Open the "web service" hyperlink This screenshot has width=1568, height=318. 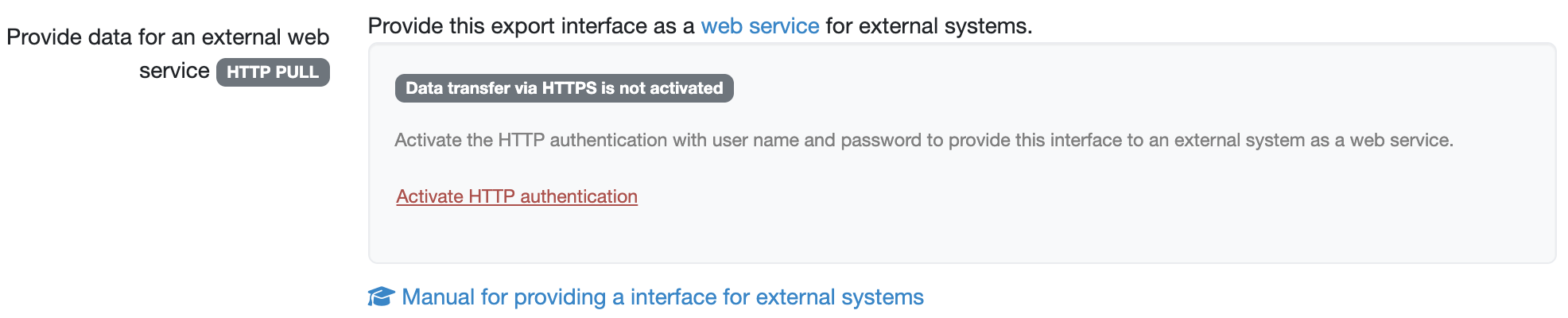tap(759, 26)
